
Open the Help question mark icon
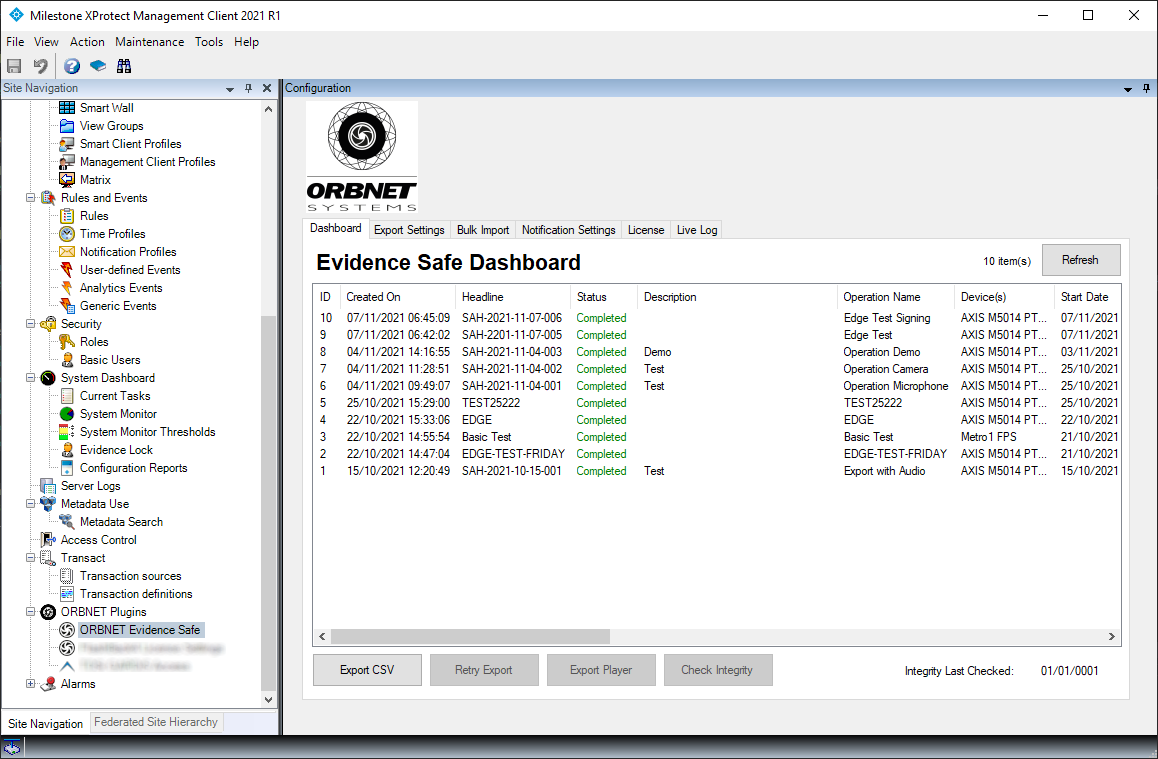click(72, 66)
